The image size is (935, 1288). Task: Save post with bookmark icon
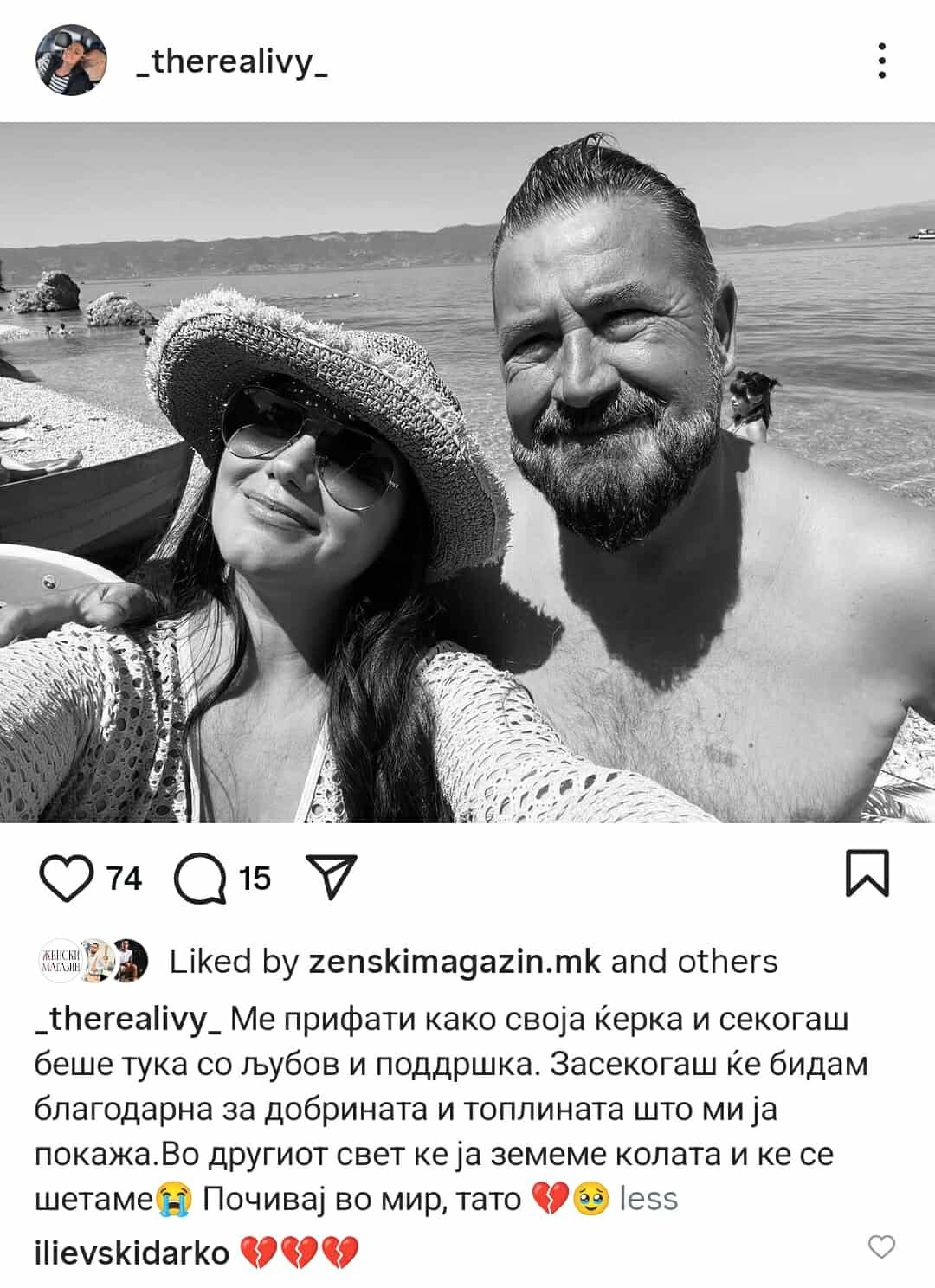click(867, 873)
